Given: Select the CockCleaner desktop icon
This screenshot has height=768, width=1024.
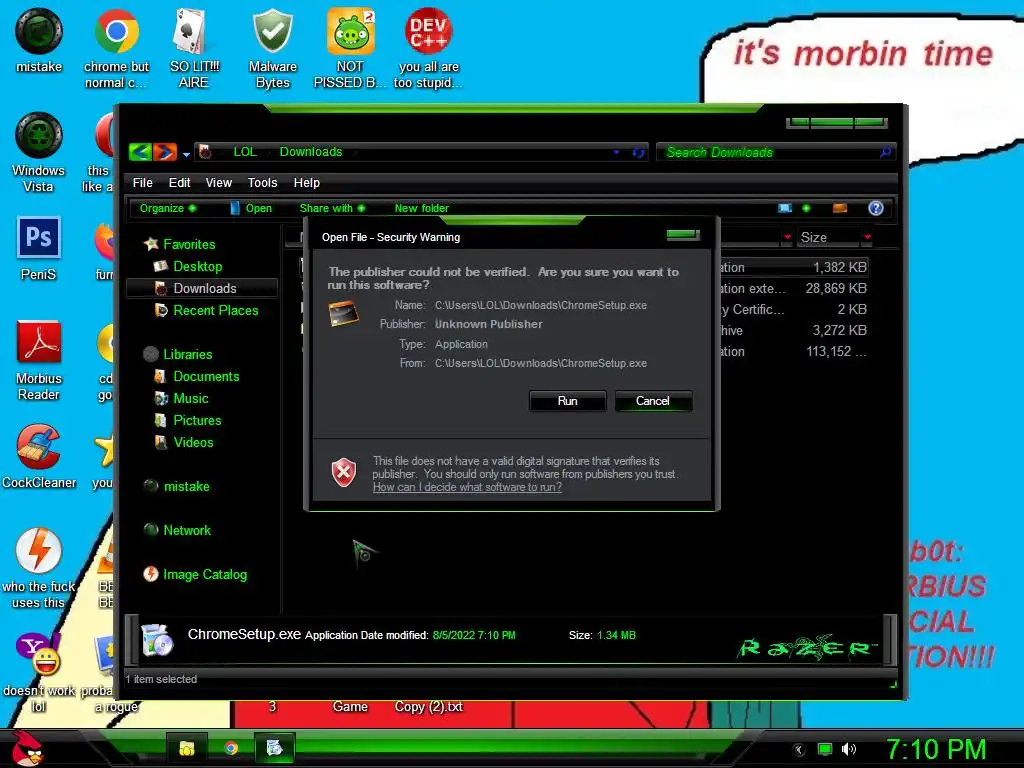Looking at the screenshot, I should (39, 456).
